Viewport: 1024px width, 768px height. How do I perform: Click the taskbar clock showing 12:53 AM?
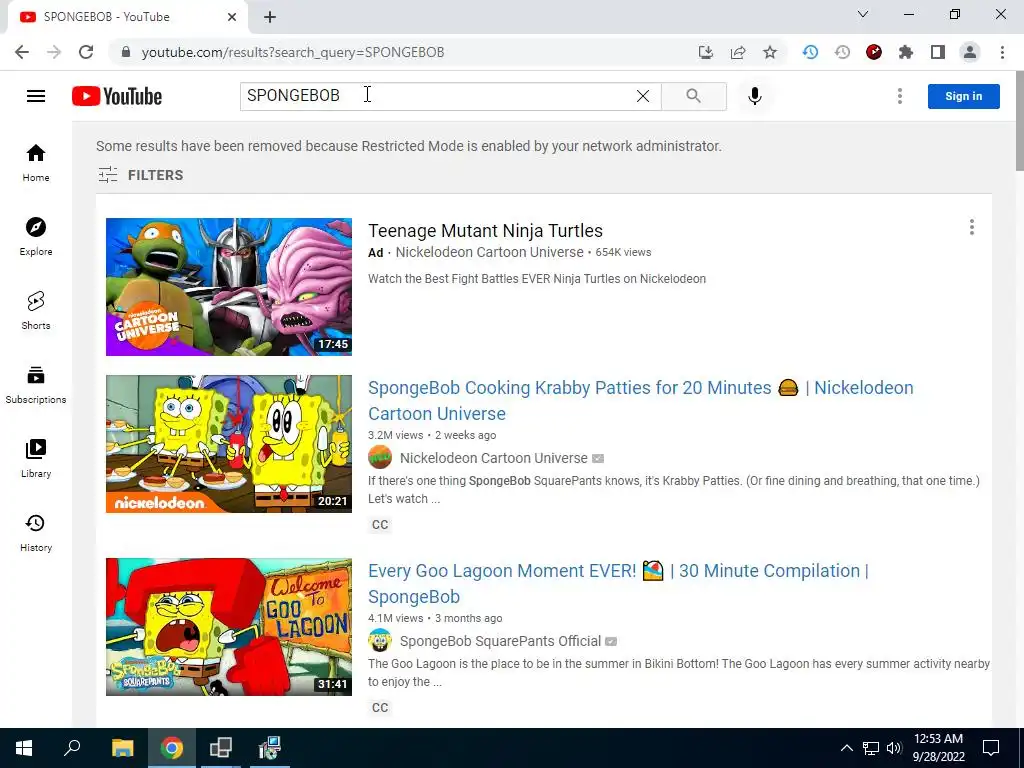(x=938, y=748)
